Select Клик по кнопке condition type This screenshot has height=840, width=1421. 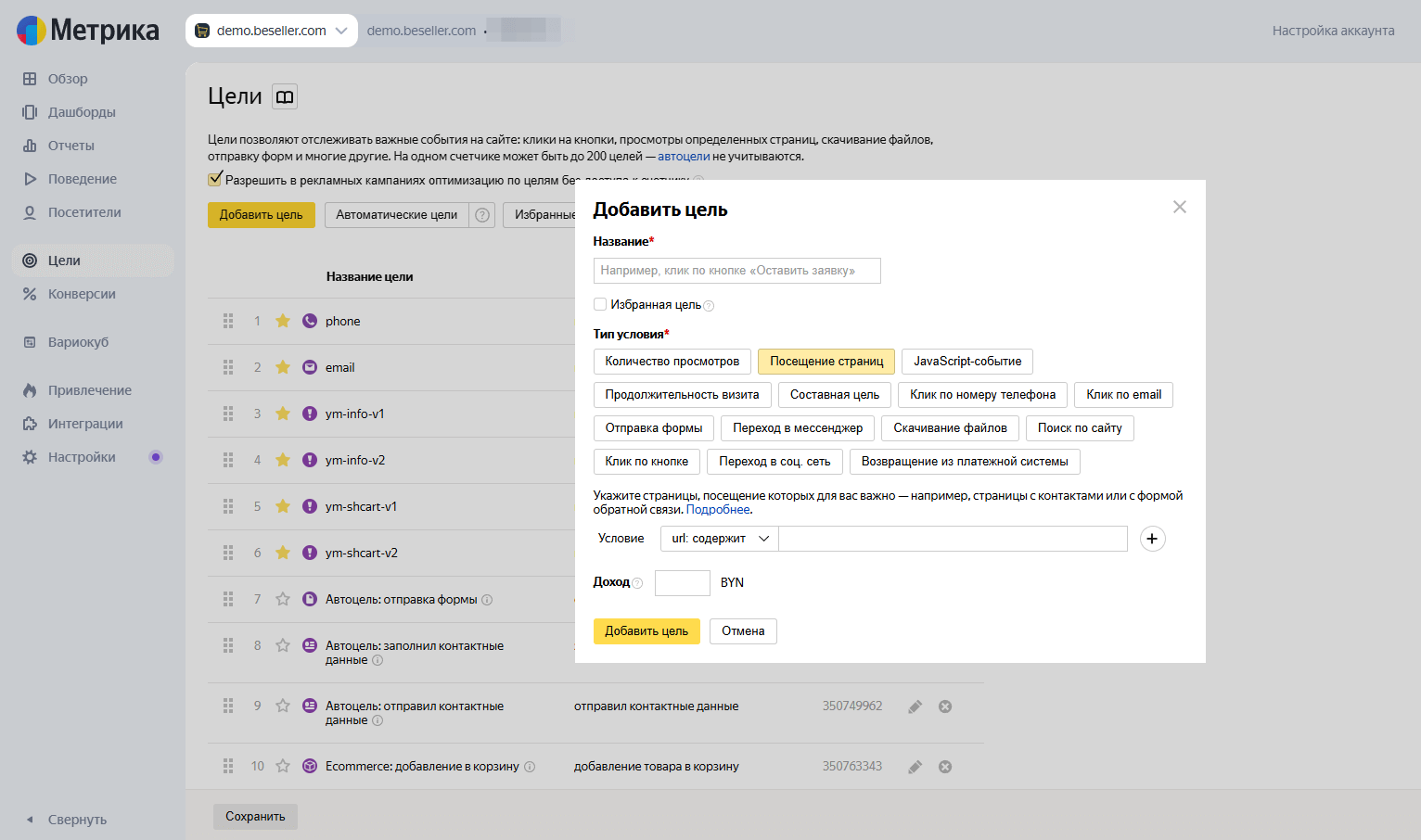pyautogui.click(x=646, y=462)
